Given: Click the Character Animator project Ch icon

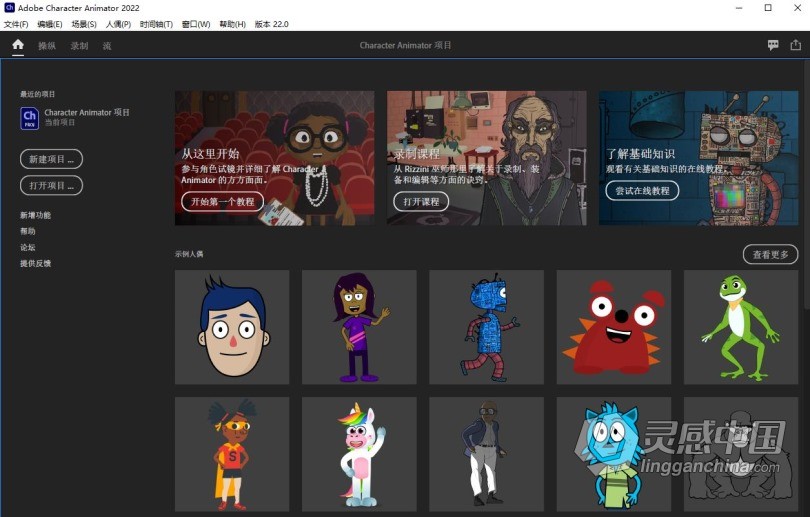Looking at the screenshot, I should tap(29, 118).
